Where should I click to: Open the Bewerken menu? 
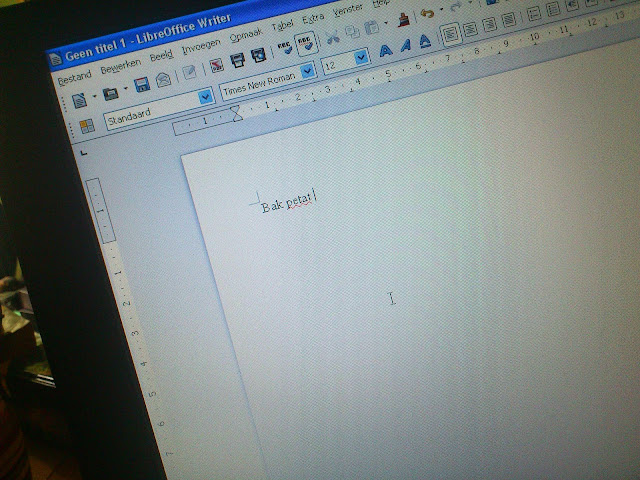[x=121, y=66]
